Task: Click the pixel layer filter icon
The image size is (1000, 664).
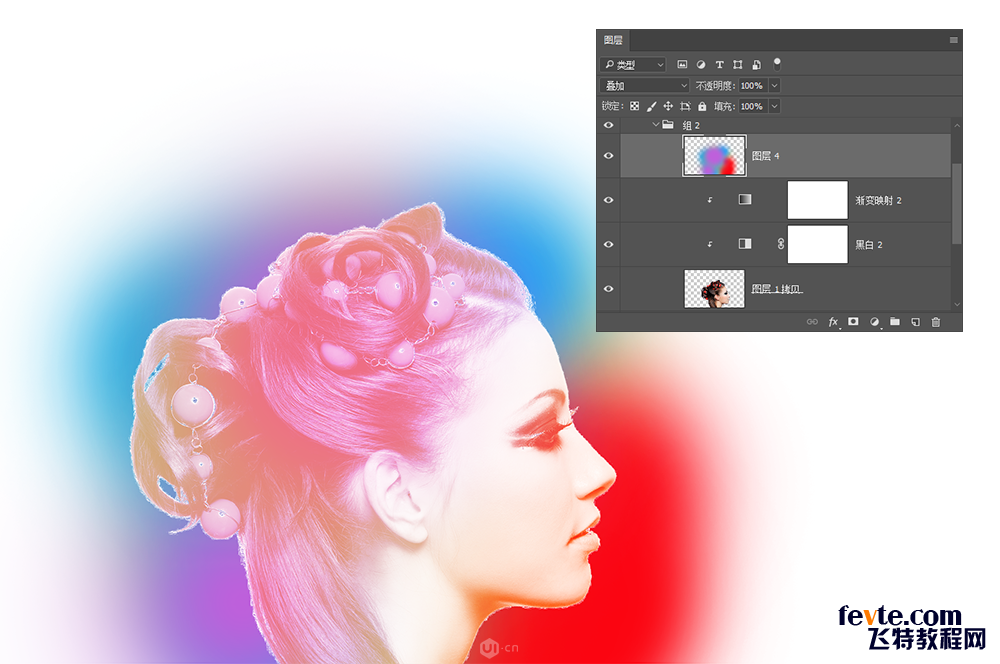Action: 682,65
